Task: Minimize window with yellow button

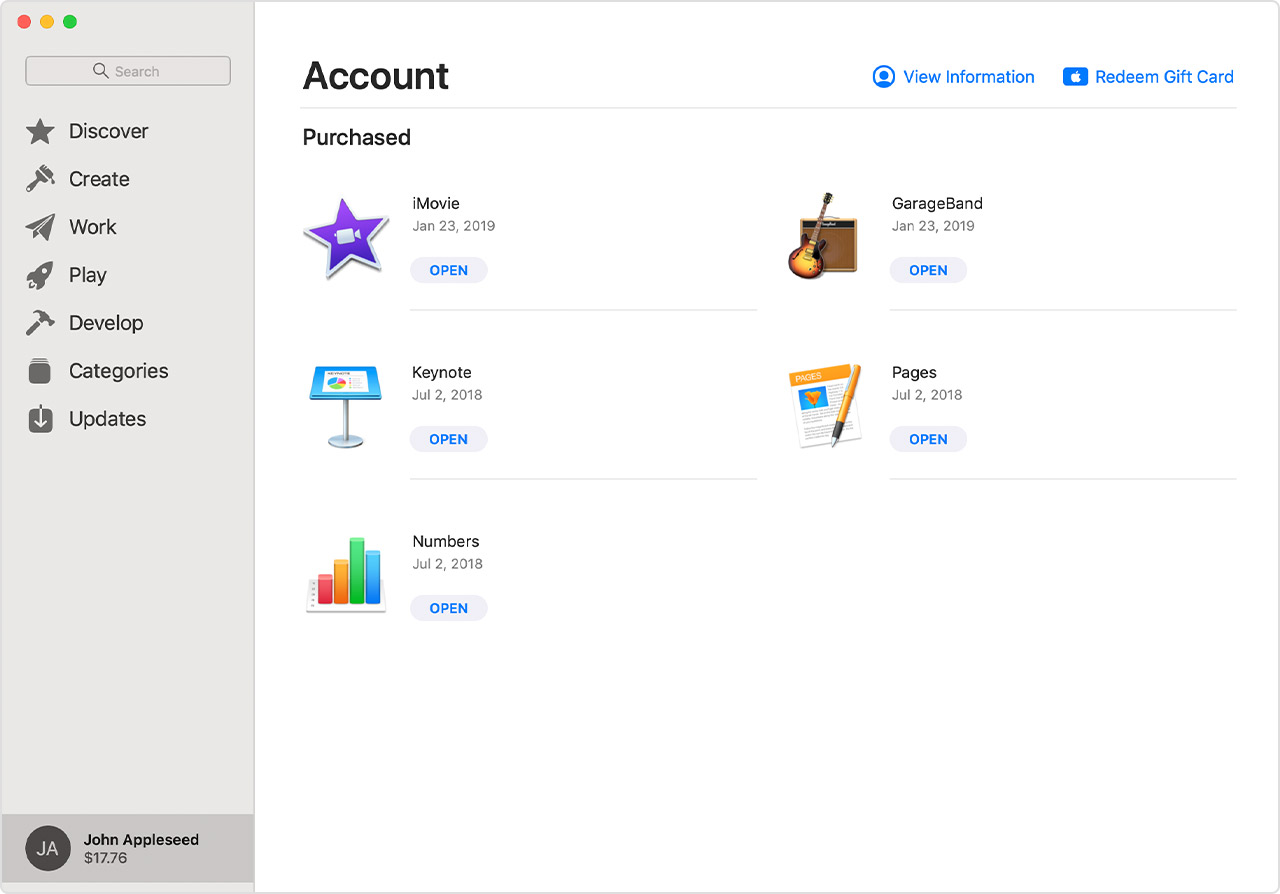Action: click(x=47, y=22)
